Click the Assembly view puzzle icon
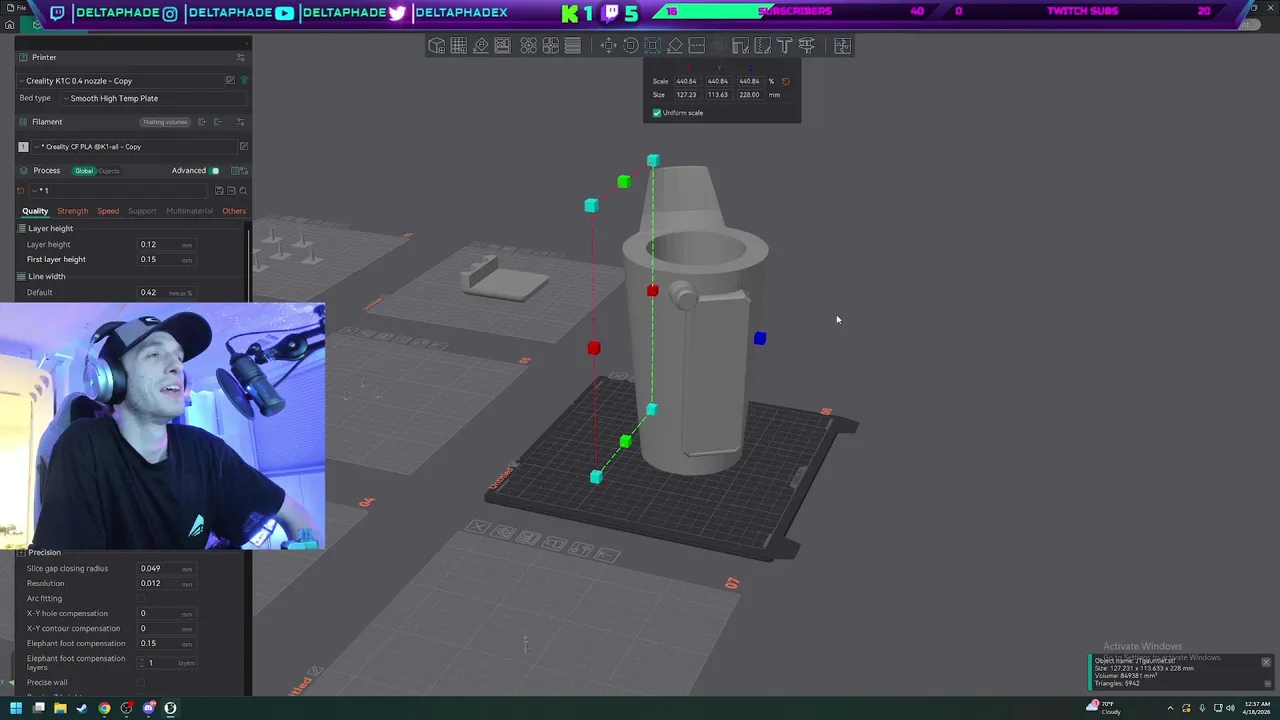Viewport: 1280px width, 720px height. (842, 46)
